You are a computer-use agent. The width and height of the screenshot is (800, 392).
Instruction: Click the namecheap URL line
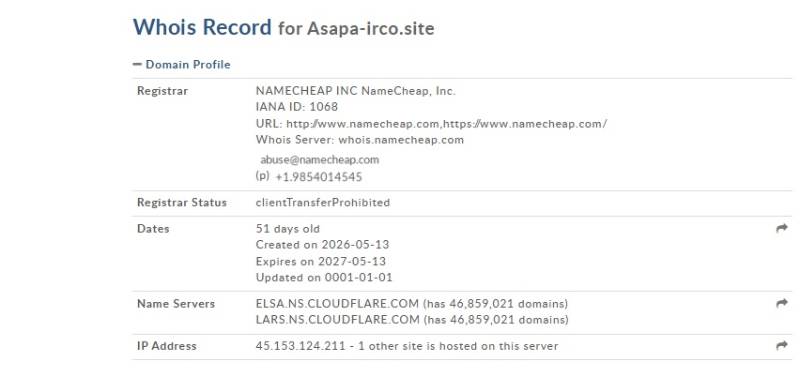pyautogui.click(x=431, y=124)
